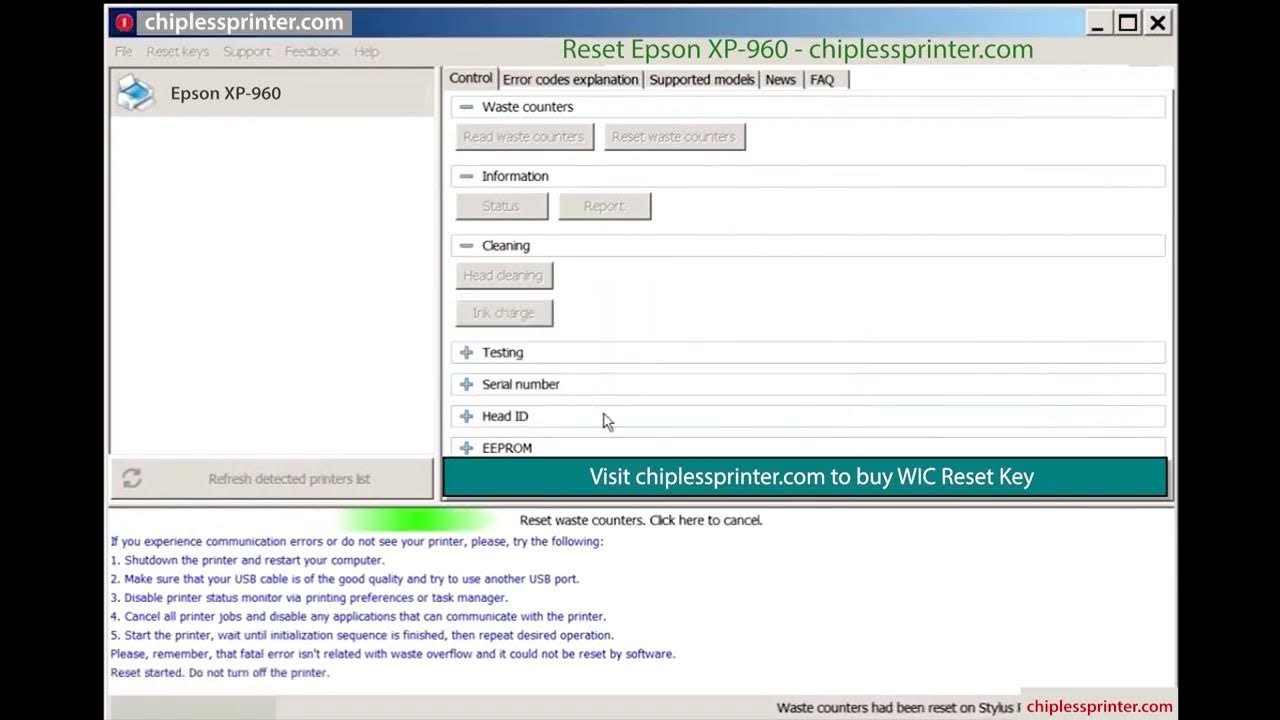Screen dimensions: 1280x720
Task: Click 'Cancel all printer jobs' log line
Action: coord(358,617)
